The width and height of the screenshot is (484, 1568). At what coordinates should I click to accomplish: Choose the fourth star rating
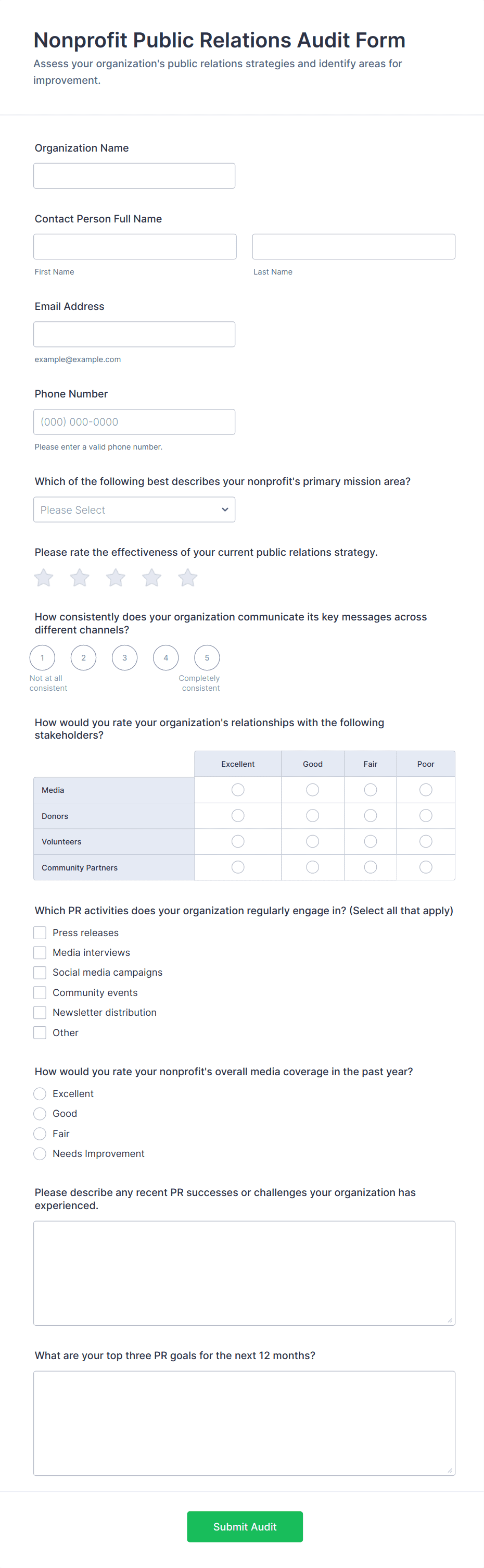point(152,577)
